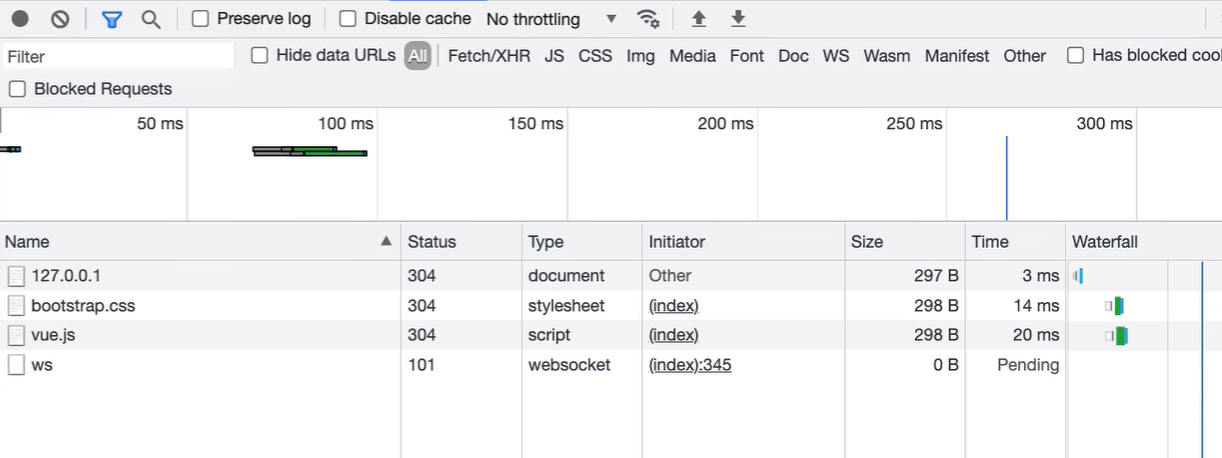Click the bootstrap.css file icon
The height and width of the screenshot is (458, 1222).
(16, 306)
